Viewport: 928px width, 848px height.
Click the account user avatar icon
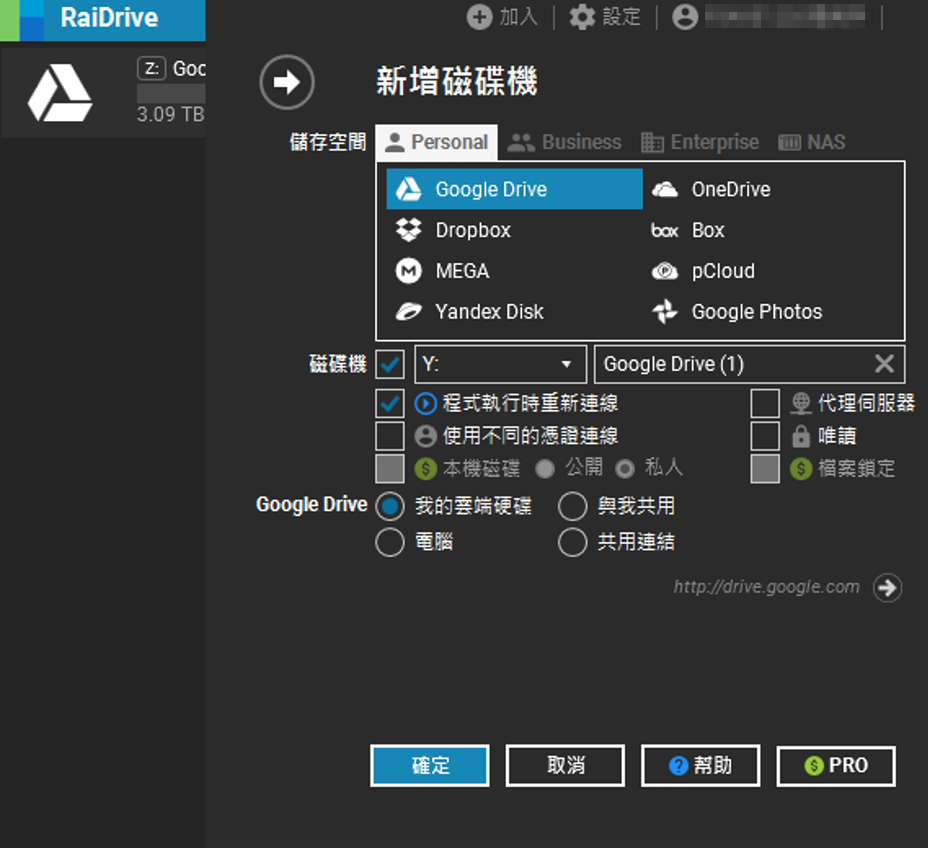pos(685,17)
